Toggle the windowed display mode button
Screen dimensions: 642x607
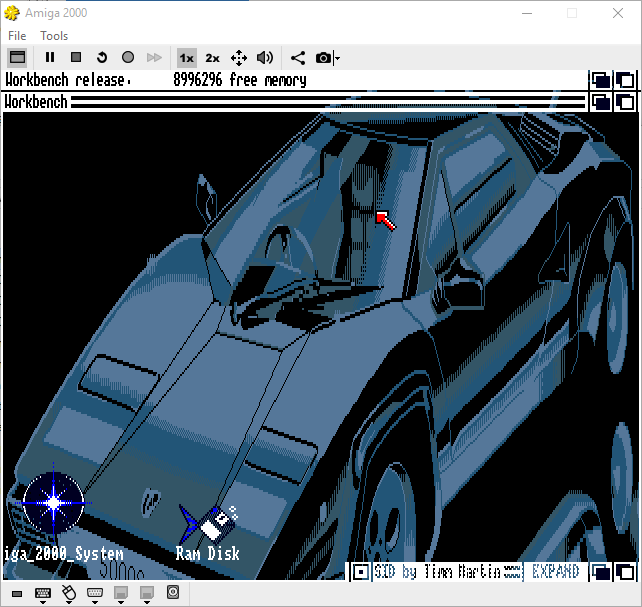(17, 57)
